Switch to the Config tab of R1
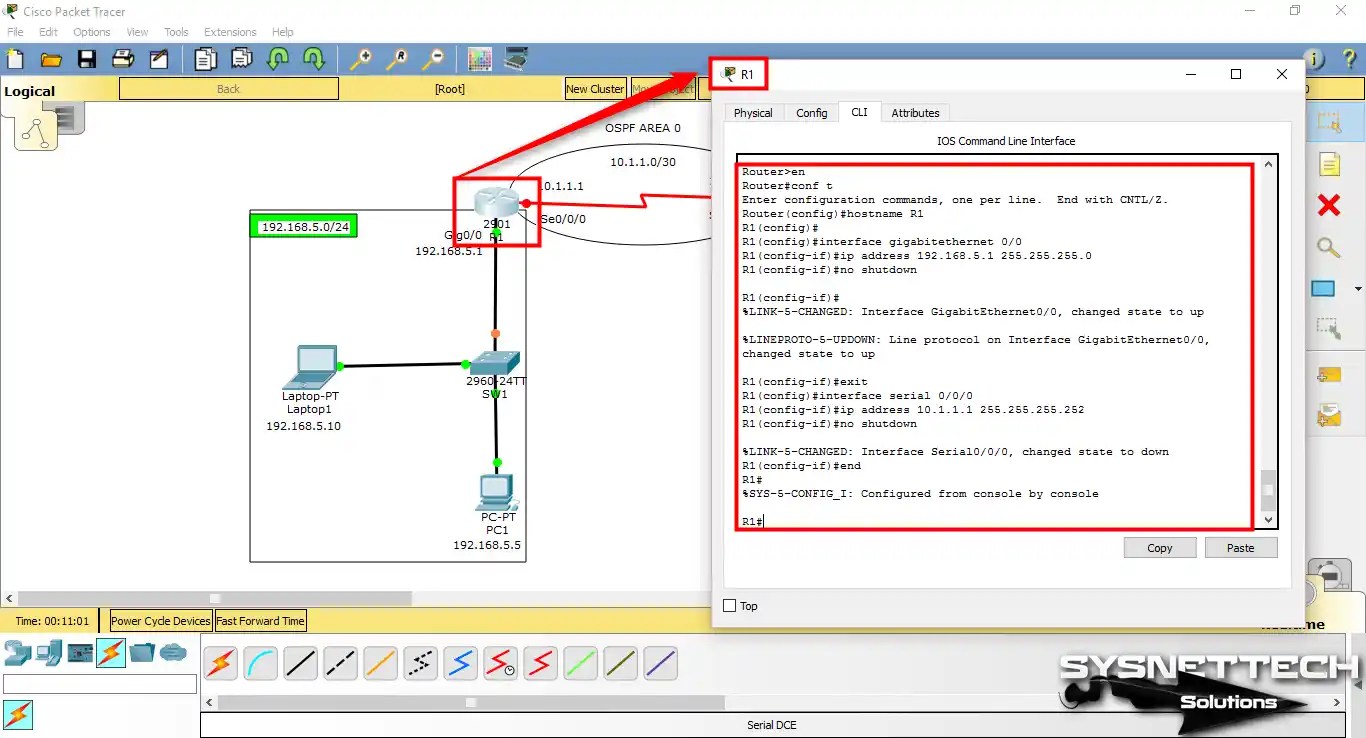Image resolution: width=1366 pixels, height=738 pixels. click(811, 112)
